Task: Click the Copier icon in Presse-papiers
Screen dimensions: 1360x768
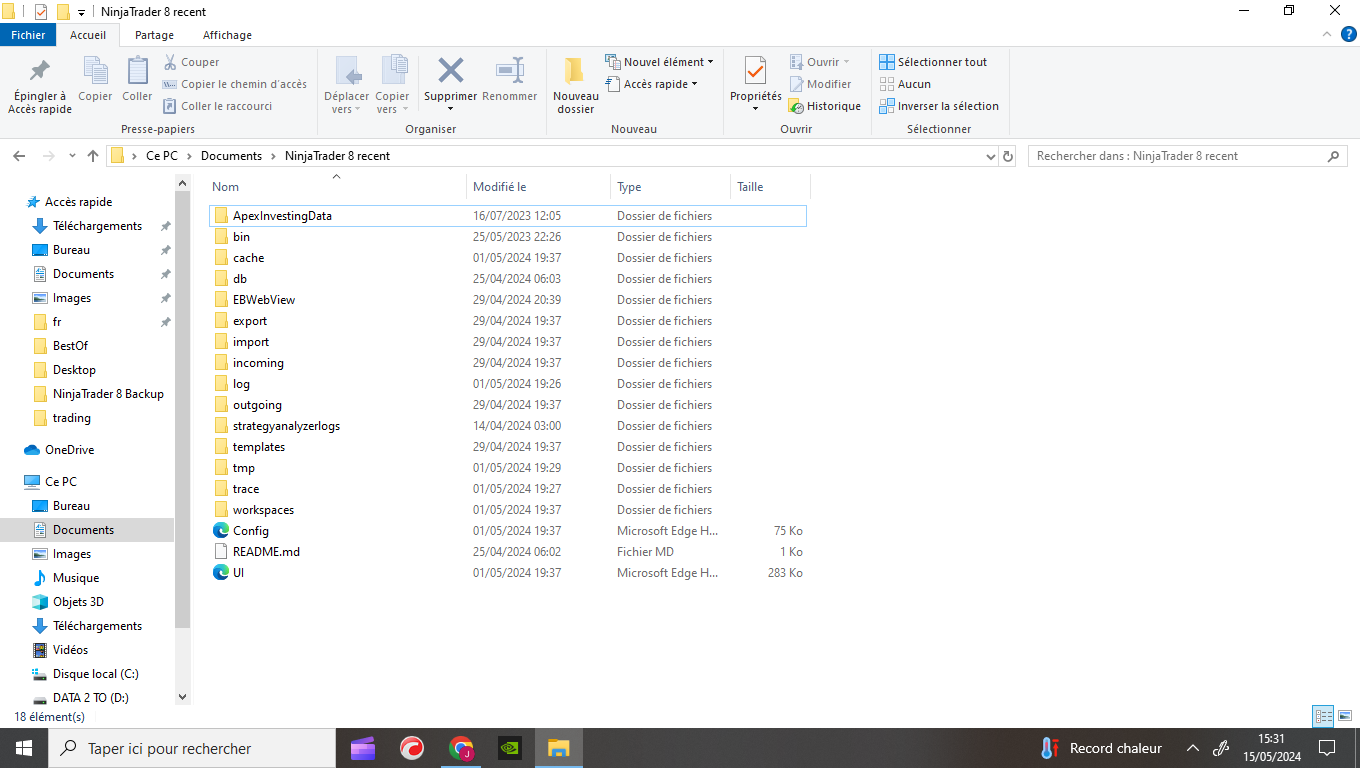Action: click(x=95, y=71)
